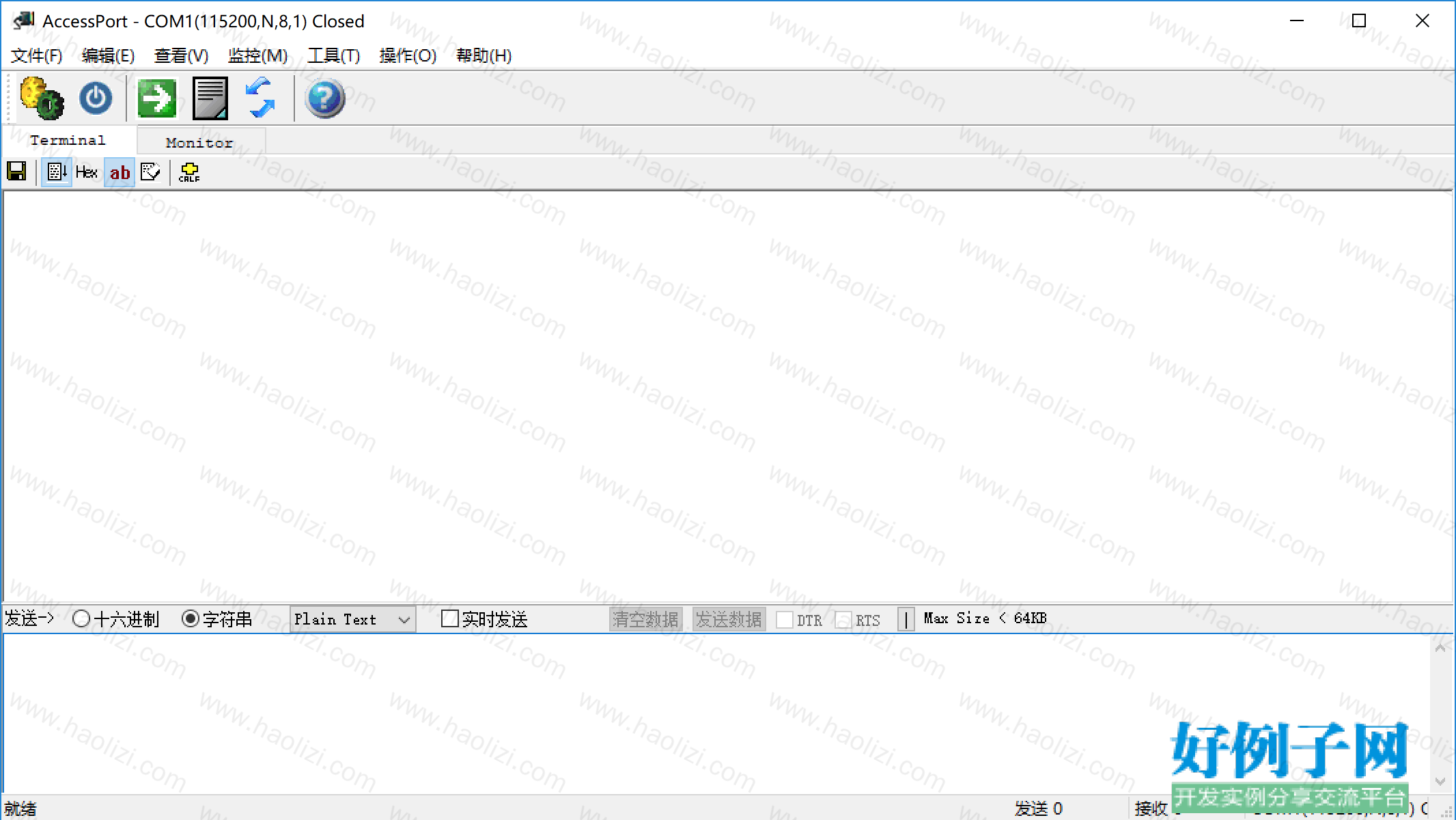Viewport: 1456px width, 820px height.
Task: Click the 发送数据 button
Action: pyautogui.click(x=729, y=619)
